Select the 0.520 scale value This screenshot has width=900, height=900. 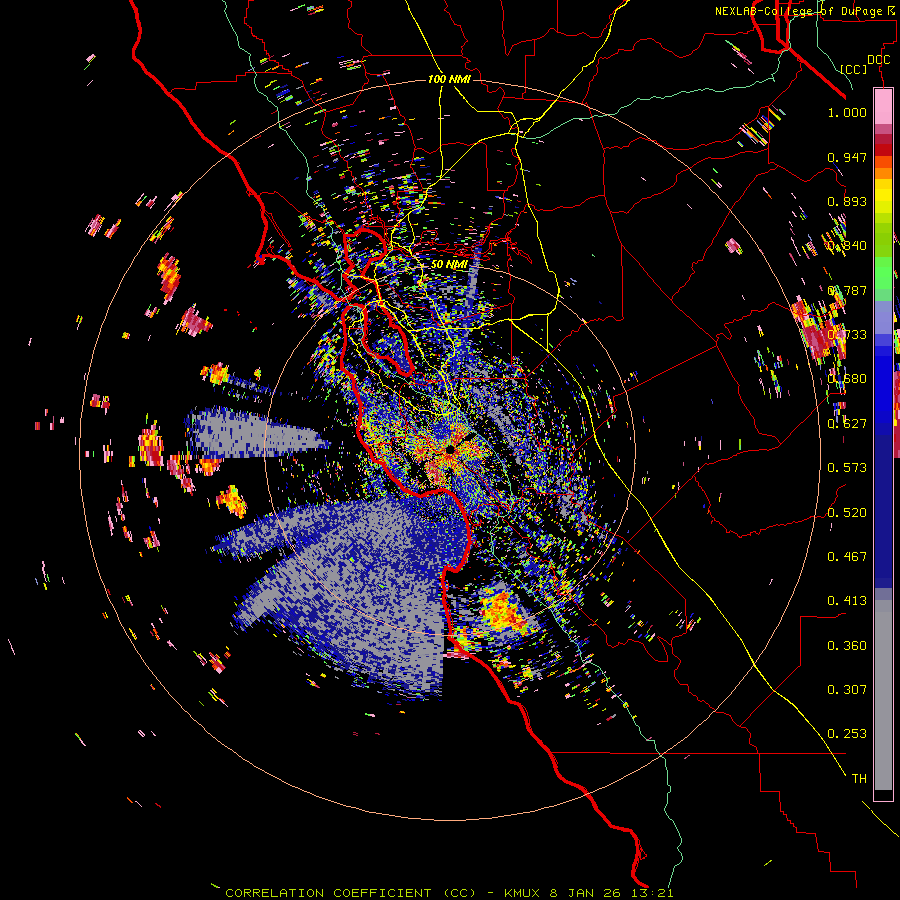click(847, 513)
